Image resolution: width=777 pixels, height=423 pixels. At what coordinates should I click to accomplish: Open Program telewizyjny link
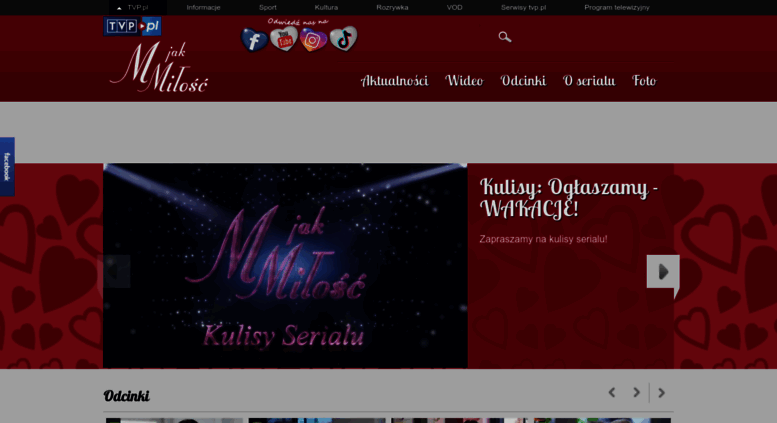[x=616, y=7]
